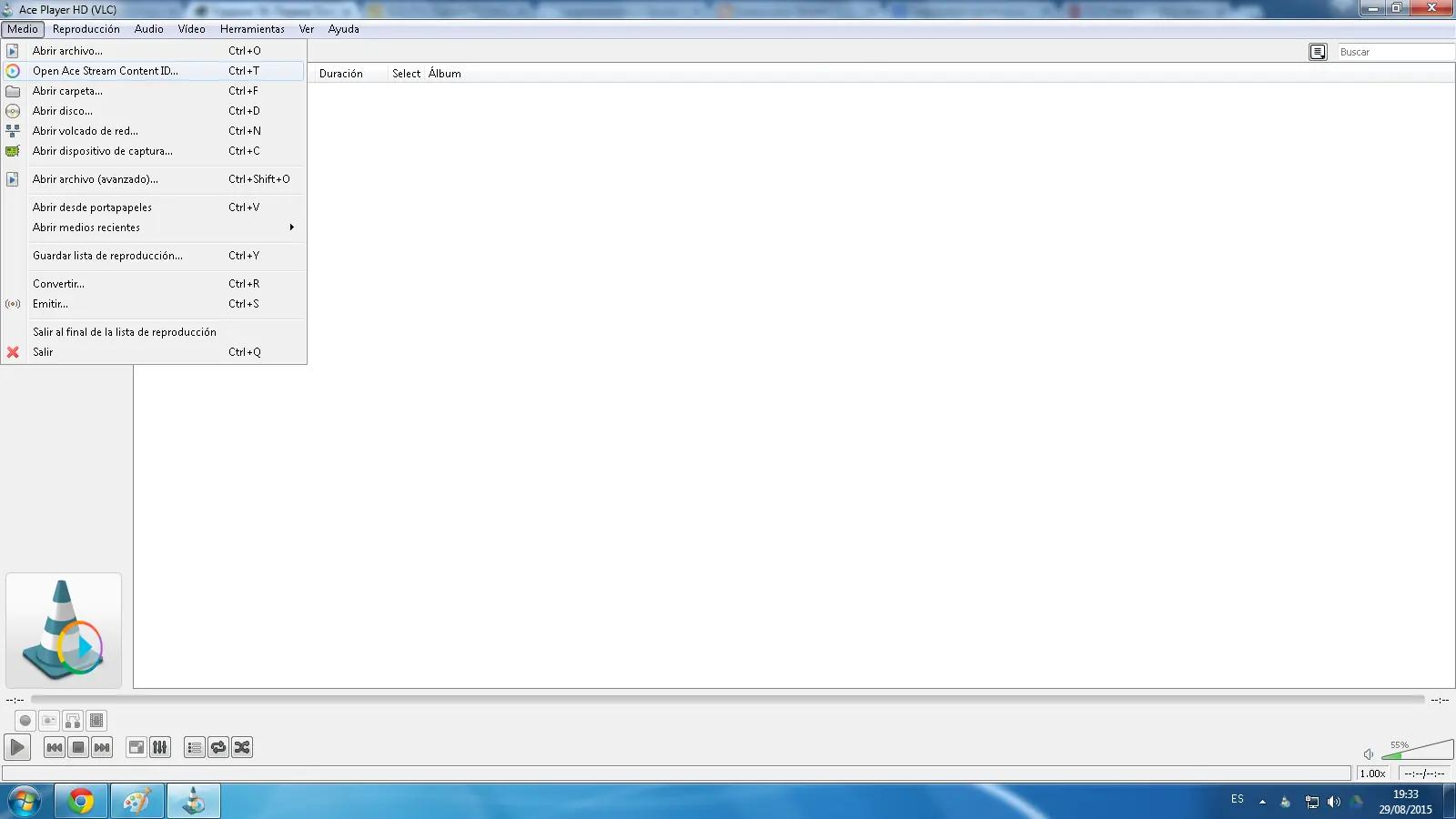
Task: Expand the Abrir medios recientes submenu
Action: 154,227
